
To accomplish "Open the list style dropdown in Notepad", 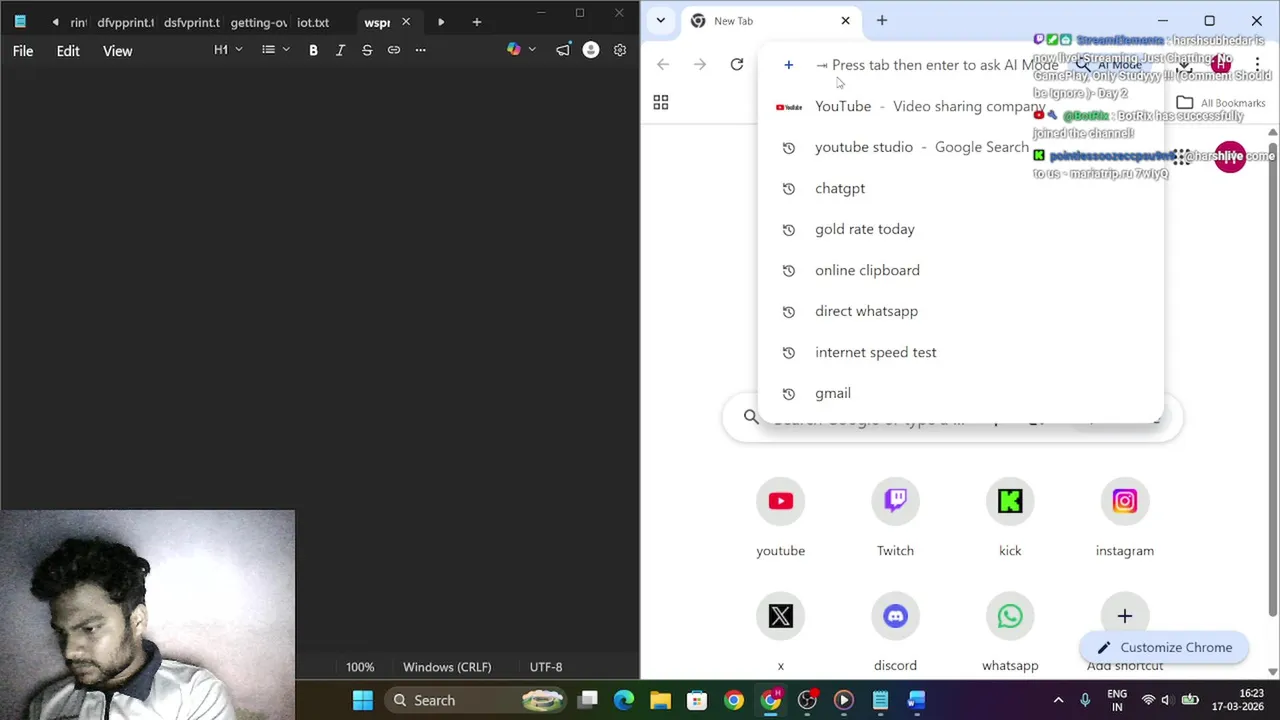I will click(275, 50).
